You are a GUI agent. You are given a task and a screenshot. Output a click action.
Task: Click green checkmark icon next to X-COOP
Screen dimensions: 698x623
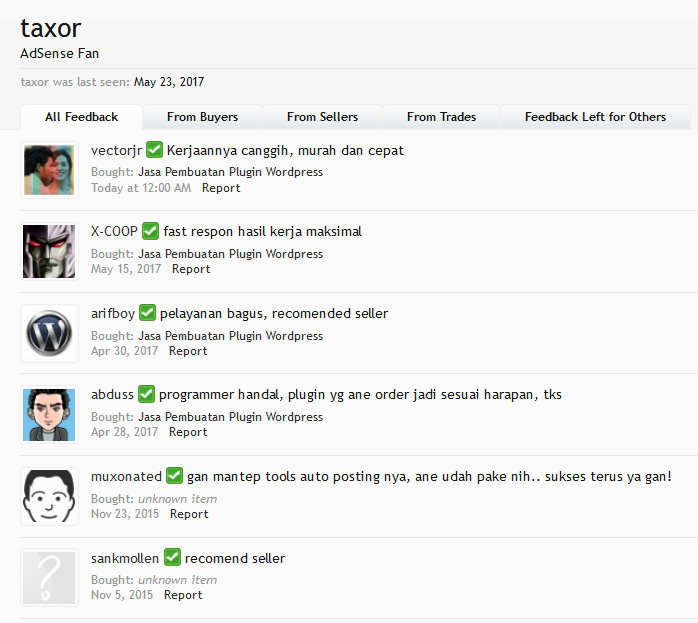coord(150,231)
